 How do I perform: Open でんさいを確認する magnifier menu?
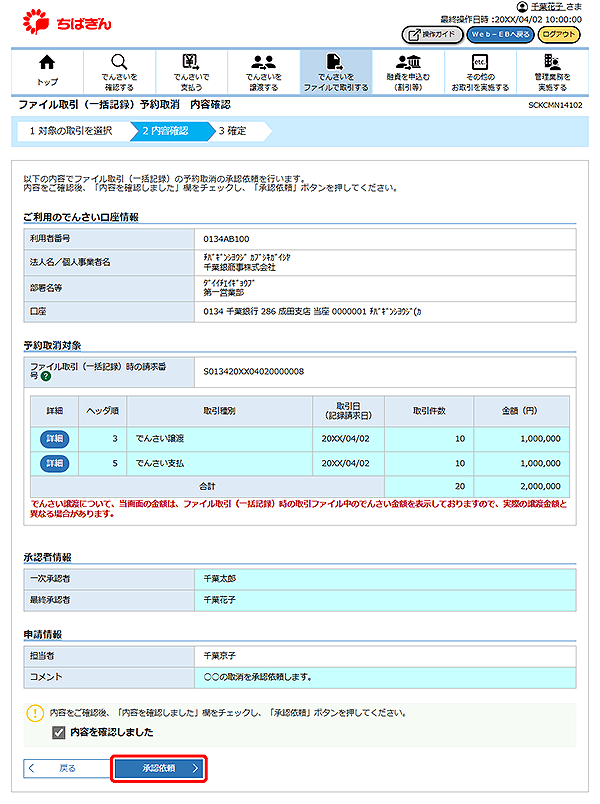pos(119,62)
